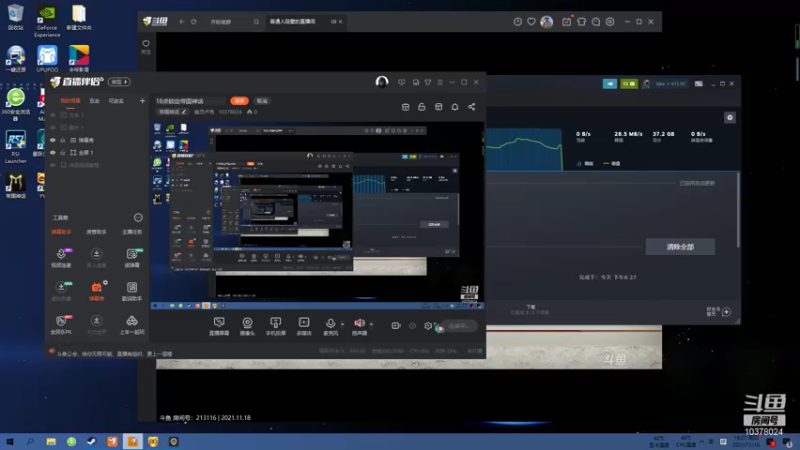This screenshot has height=450, width=800.
Task: Switch to the third toolbox tab
Action: click(132, 232)
